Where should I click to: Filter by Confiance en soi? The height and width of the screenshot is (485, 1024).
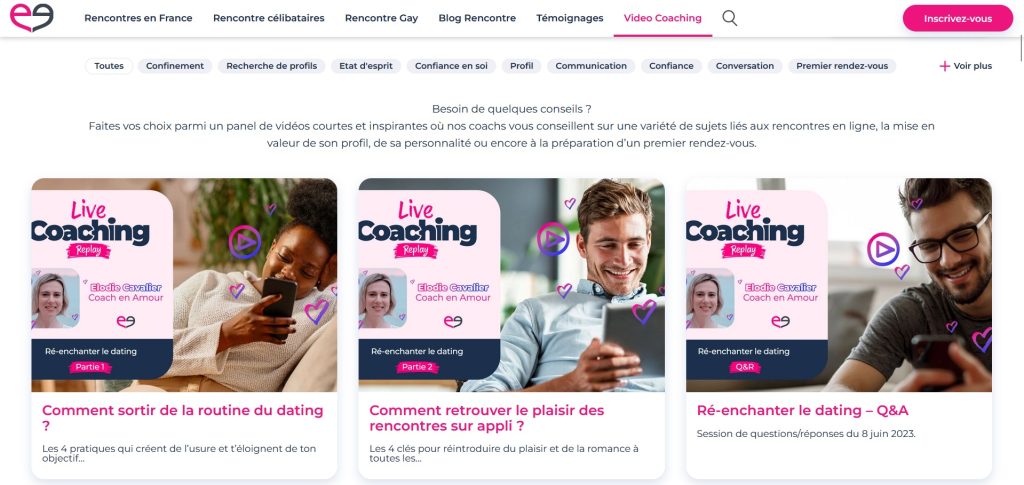coord(451,66)
